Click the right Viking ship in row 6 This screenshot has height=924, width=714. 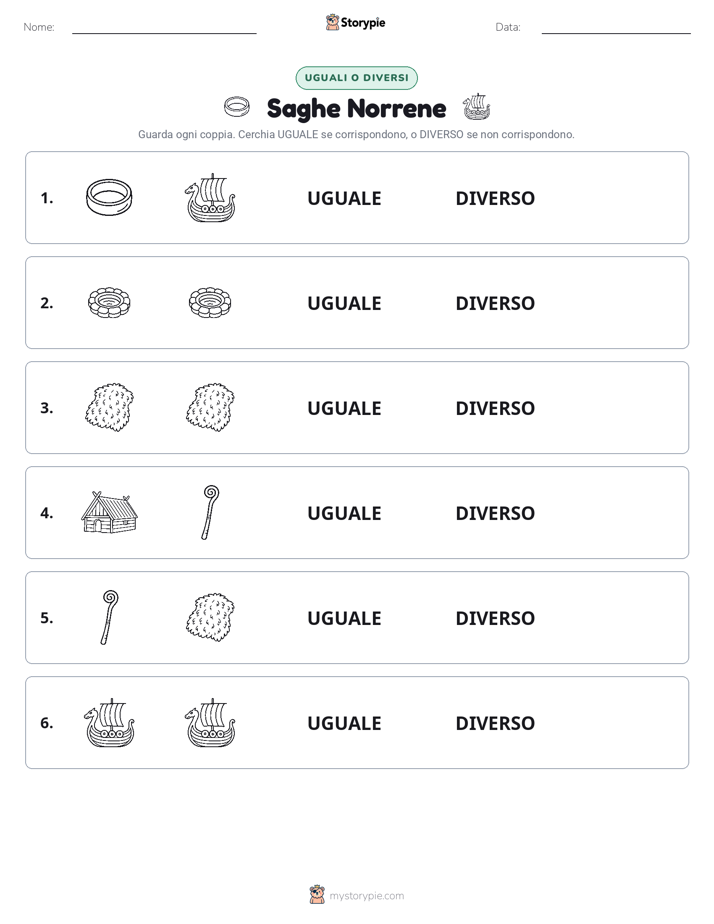point(210,722)
